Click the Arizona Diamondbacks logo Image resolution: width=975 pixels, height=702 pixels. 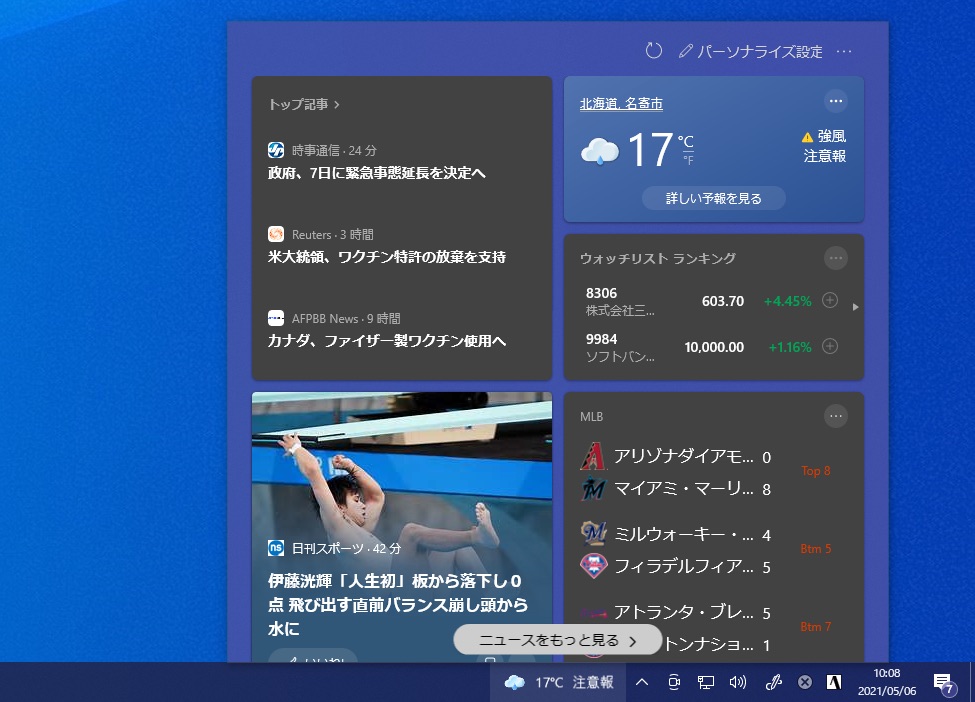(593, 456)
